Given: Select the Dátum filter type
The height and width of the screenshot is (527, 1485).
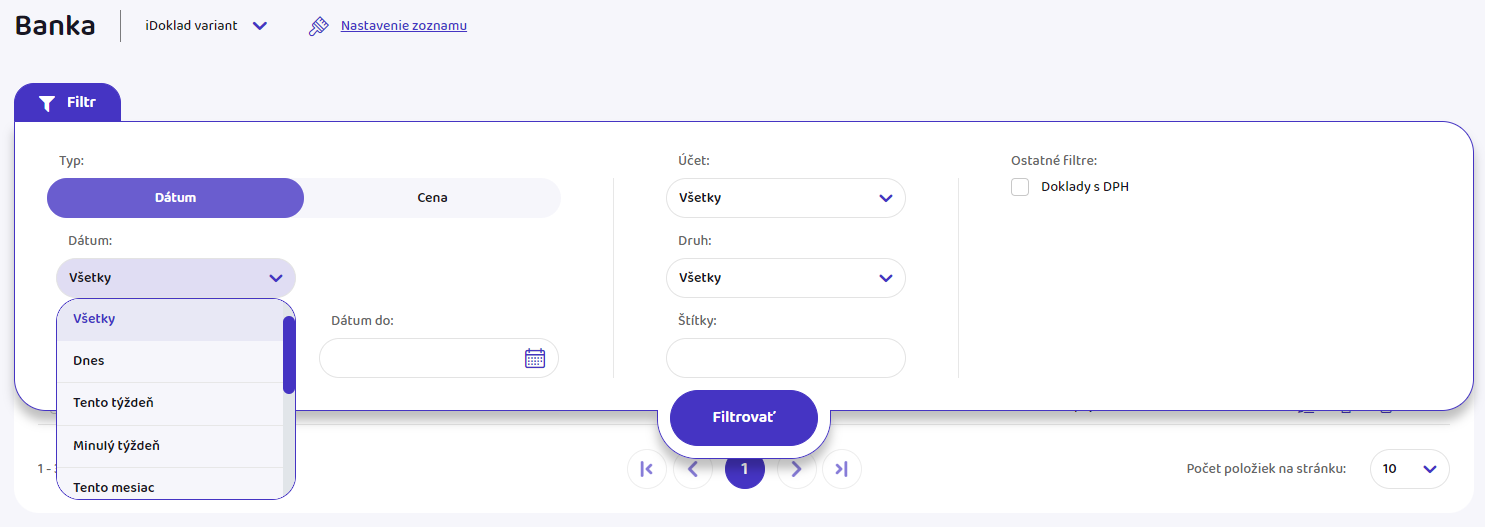Looking at the screenshot, I should tap(175, 198).
